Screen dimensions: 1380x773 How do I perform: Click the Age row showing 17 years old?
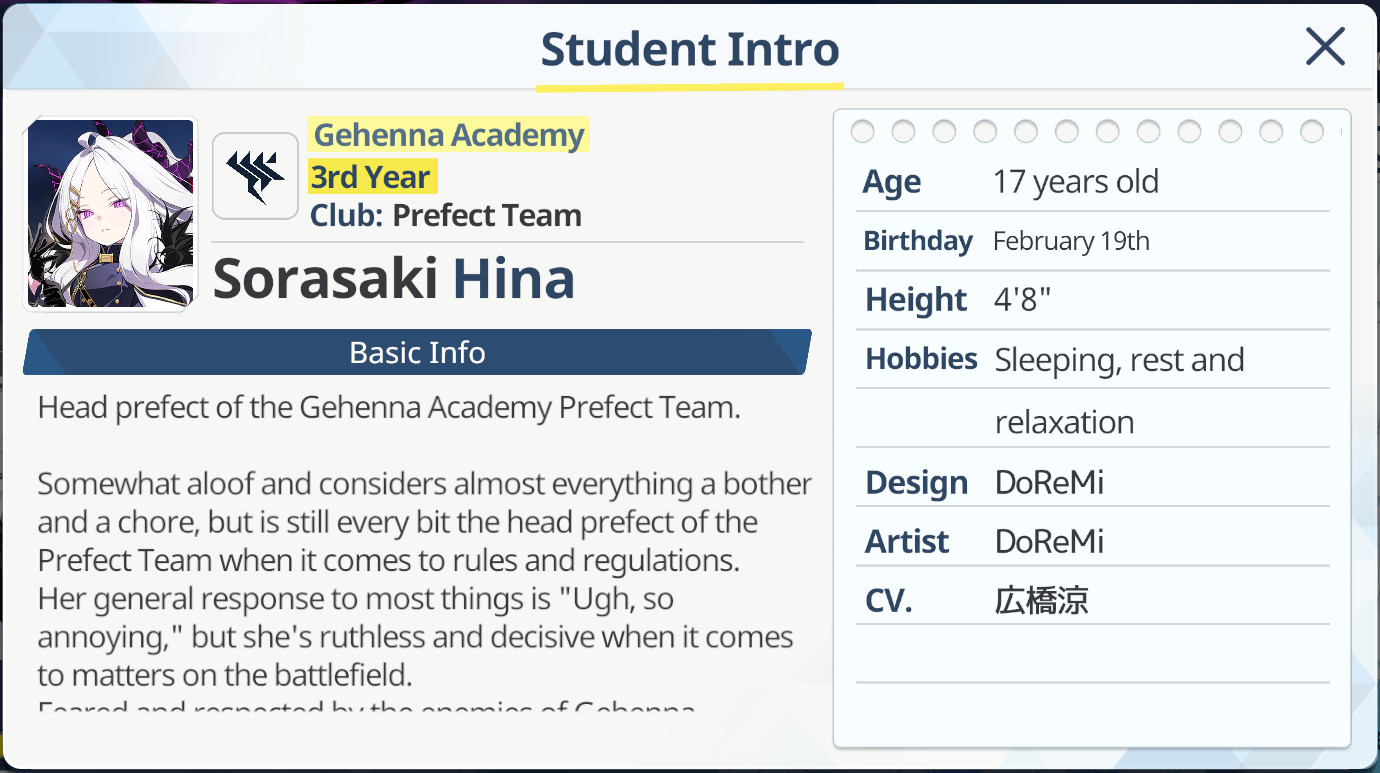tap(1075, 182)
